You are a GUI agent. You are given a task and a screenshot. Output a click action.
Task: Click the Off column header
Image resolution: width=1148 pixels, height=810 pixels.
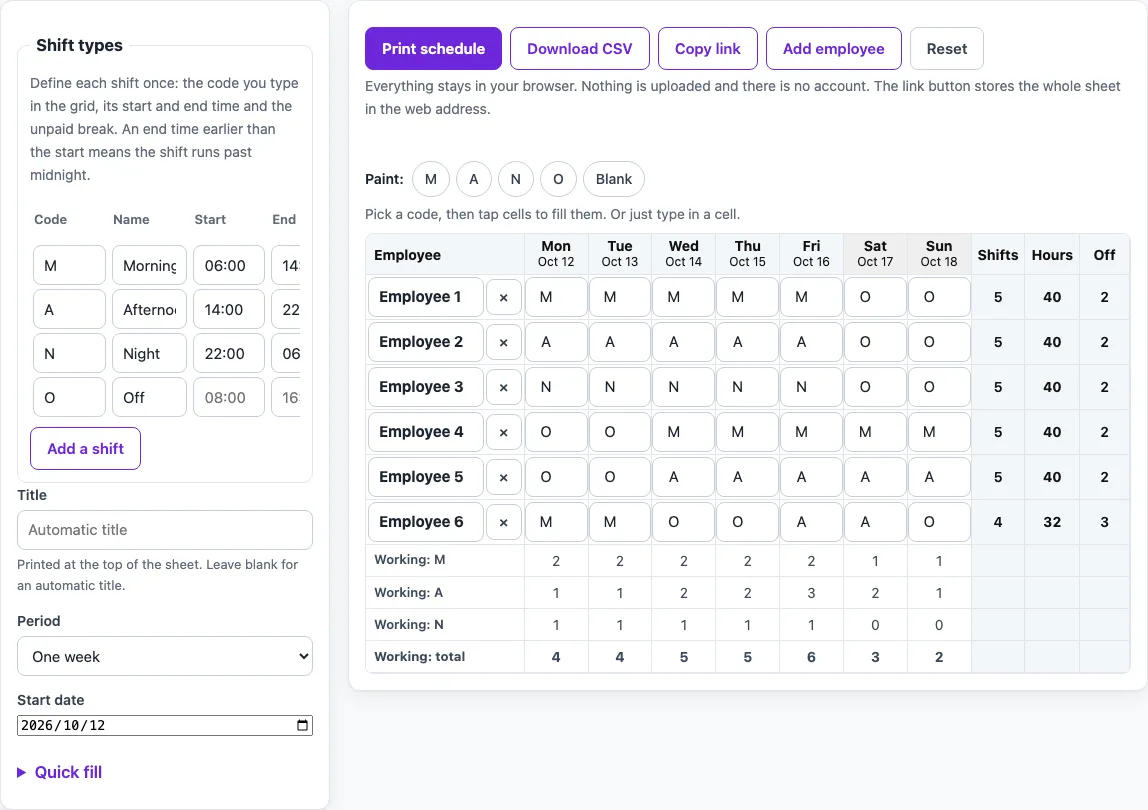[1104, 255]
